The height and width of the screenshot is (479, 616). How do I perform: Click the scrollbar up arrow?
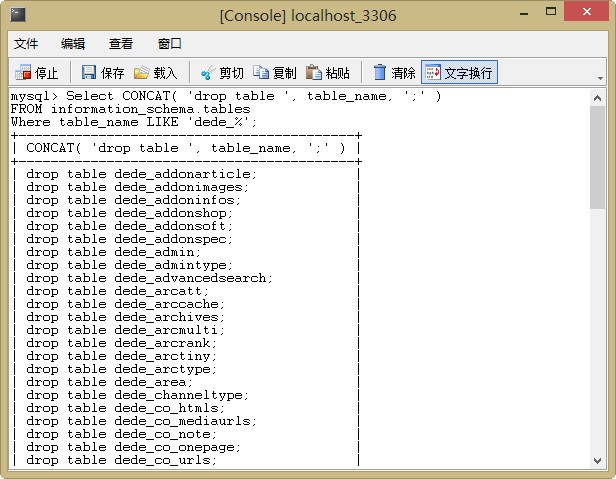597,96
